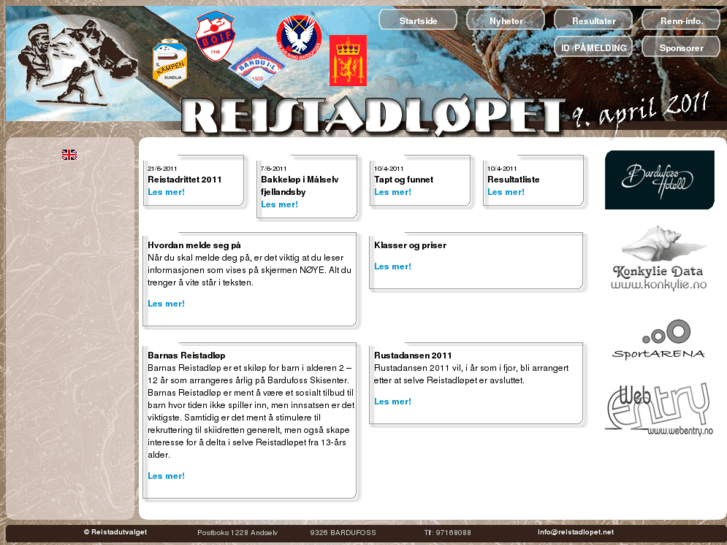Go to Startside menu item
Screen dimensions: 727x545
[418, 21]
